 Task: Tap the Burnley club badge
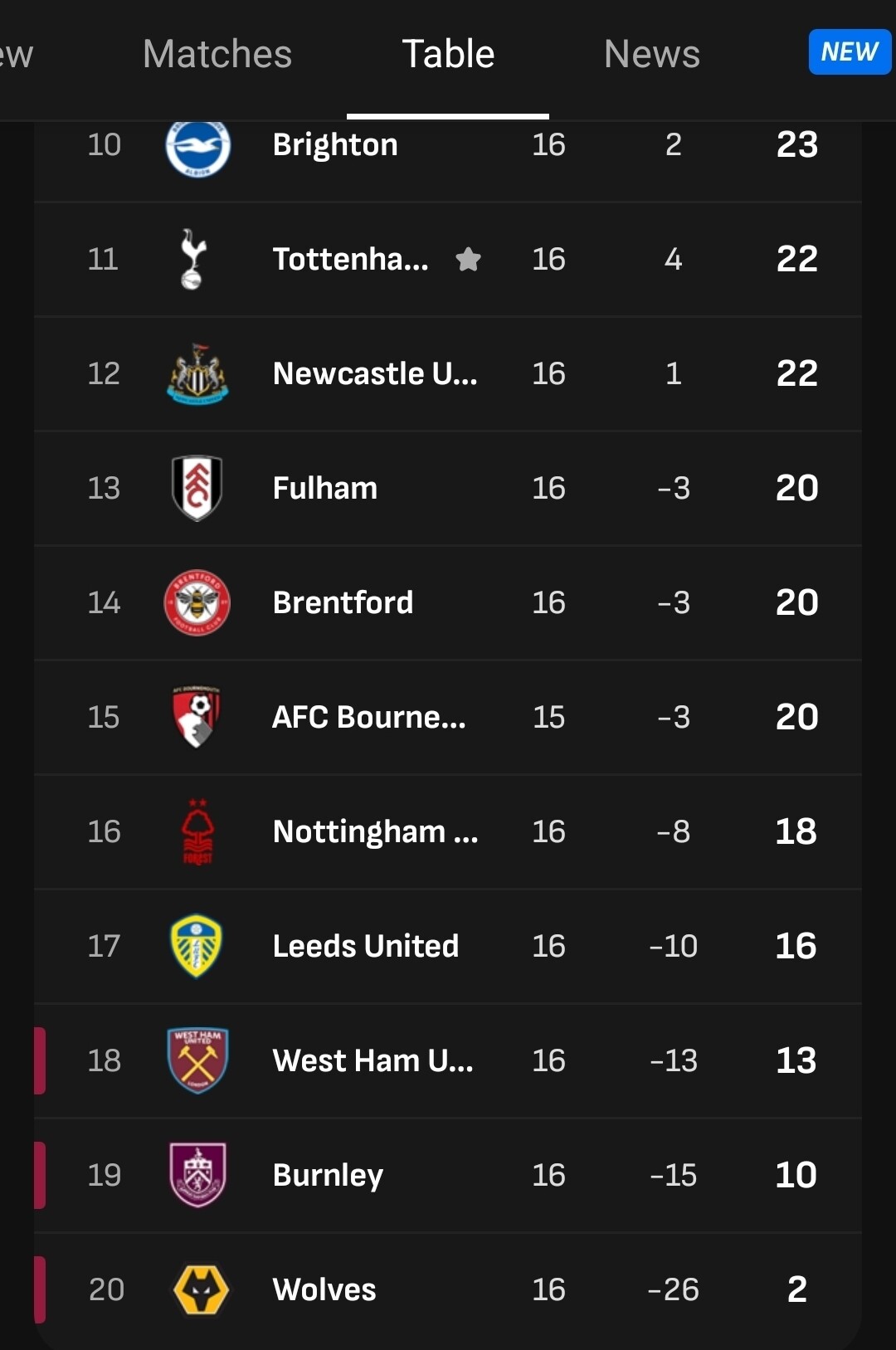197,1175
